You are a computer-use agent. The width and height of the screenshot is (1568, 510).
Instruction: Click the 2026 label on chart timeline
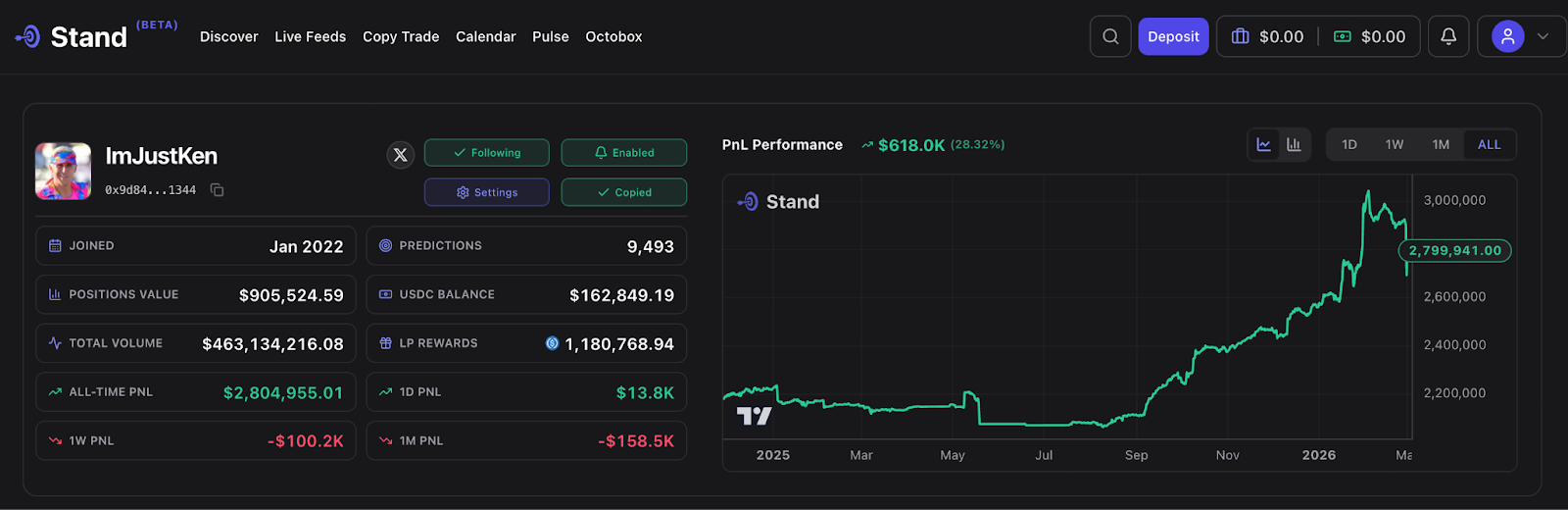[x=1319, y=455]
